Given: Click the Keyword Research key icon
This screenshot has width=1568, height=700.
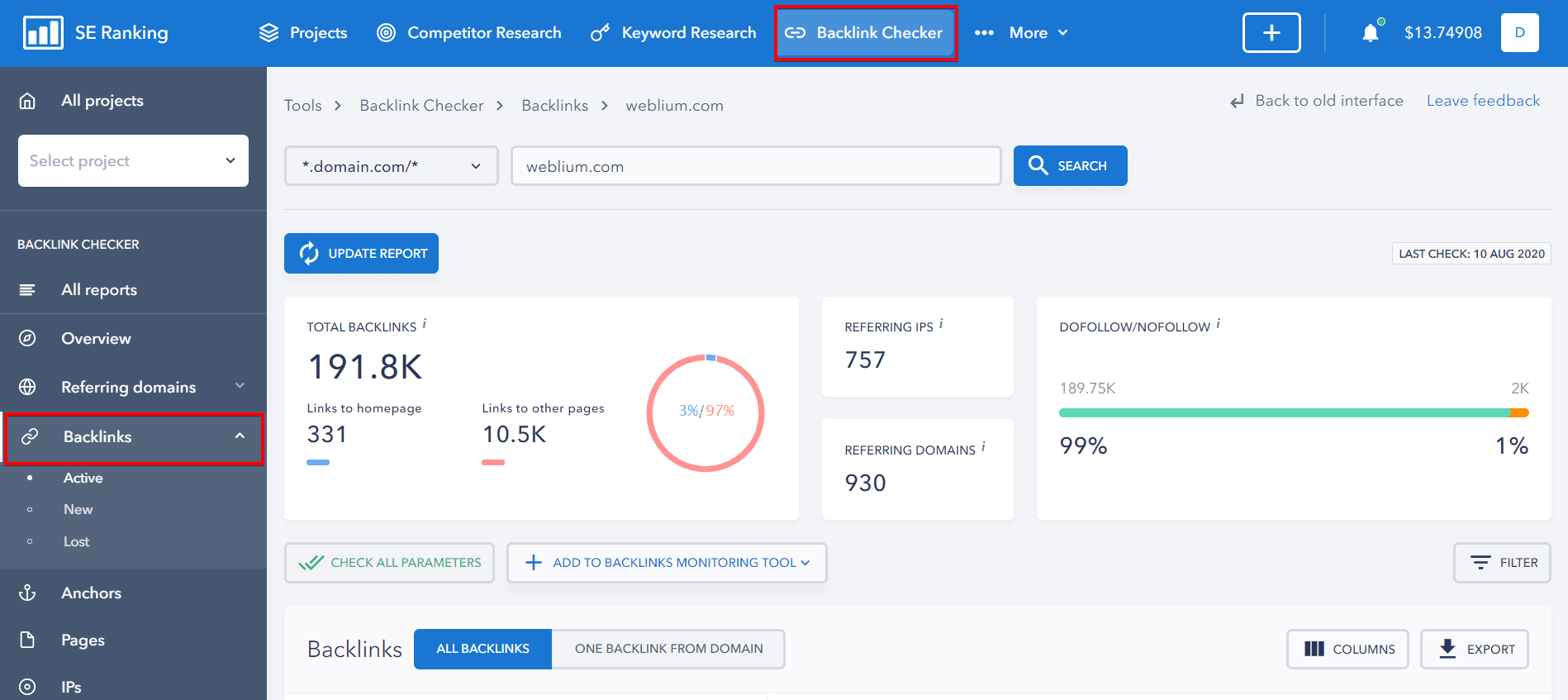Looking at the screenshot, I should click(x=600, y=33).
